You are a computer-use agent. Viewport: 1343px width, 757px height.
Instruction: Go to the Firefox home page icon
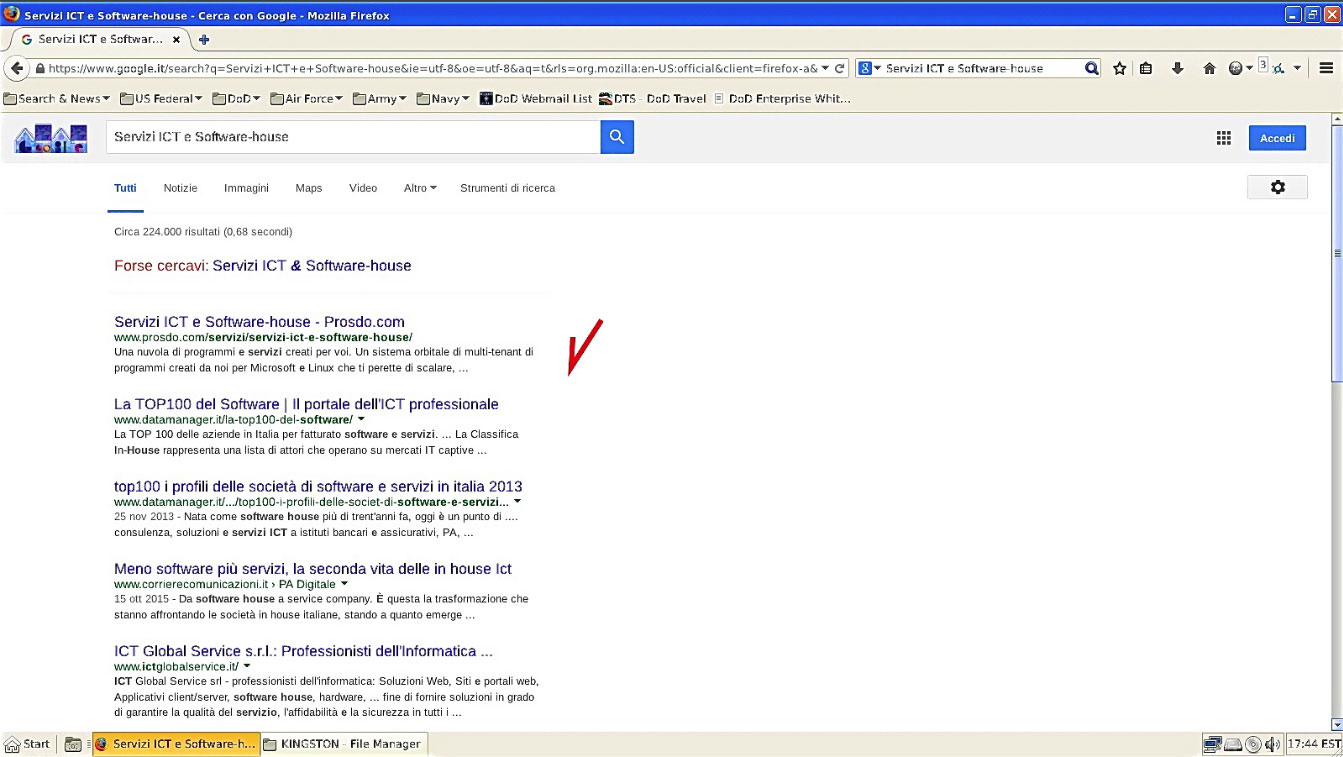coord(1209,68)
